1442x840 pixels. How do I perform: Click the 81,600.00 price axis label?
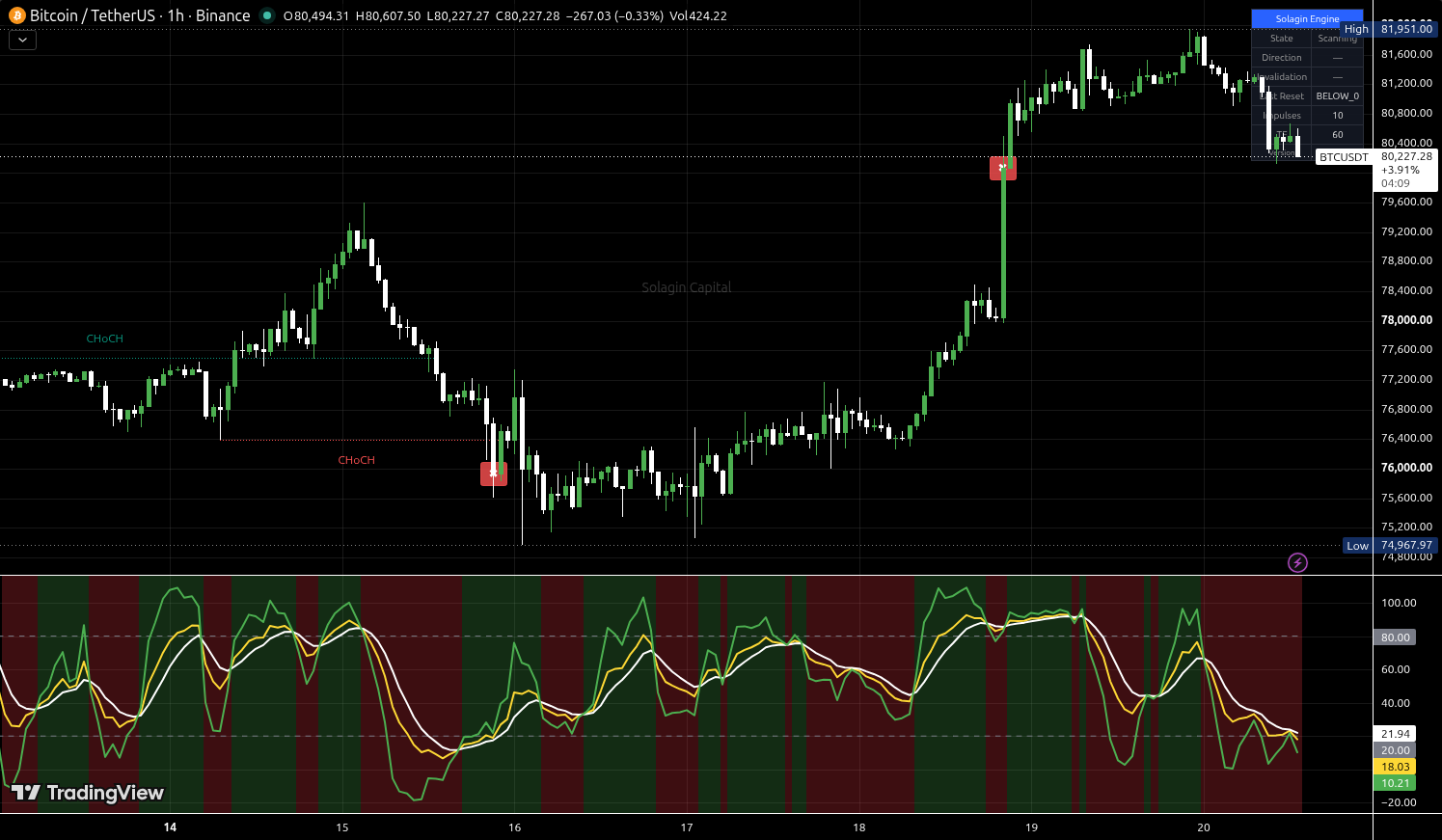pos(1406,54)
